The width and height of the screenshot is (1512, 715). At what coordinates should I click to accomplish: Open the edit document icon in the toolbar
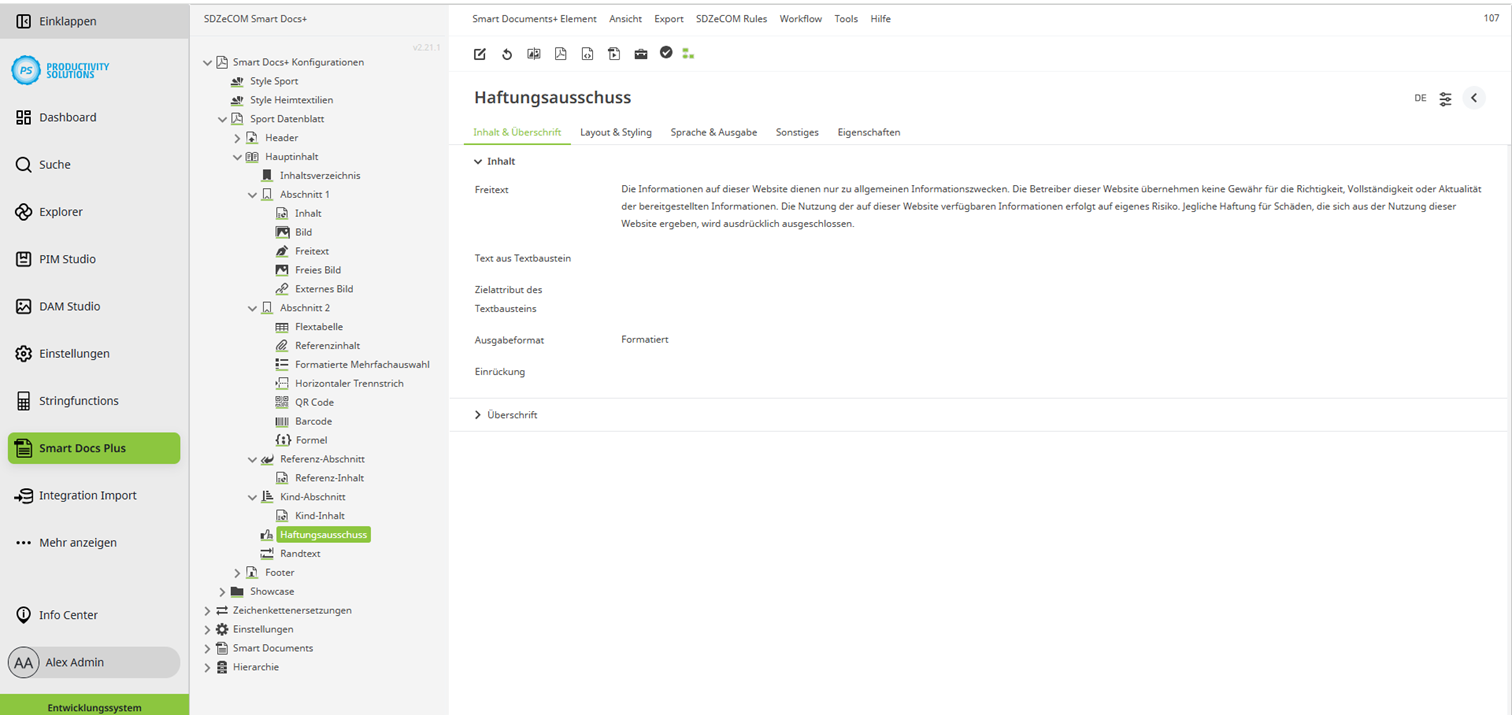[479, 53]
